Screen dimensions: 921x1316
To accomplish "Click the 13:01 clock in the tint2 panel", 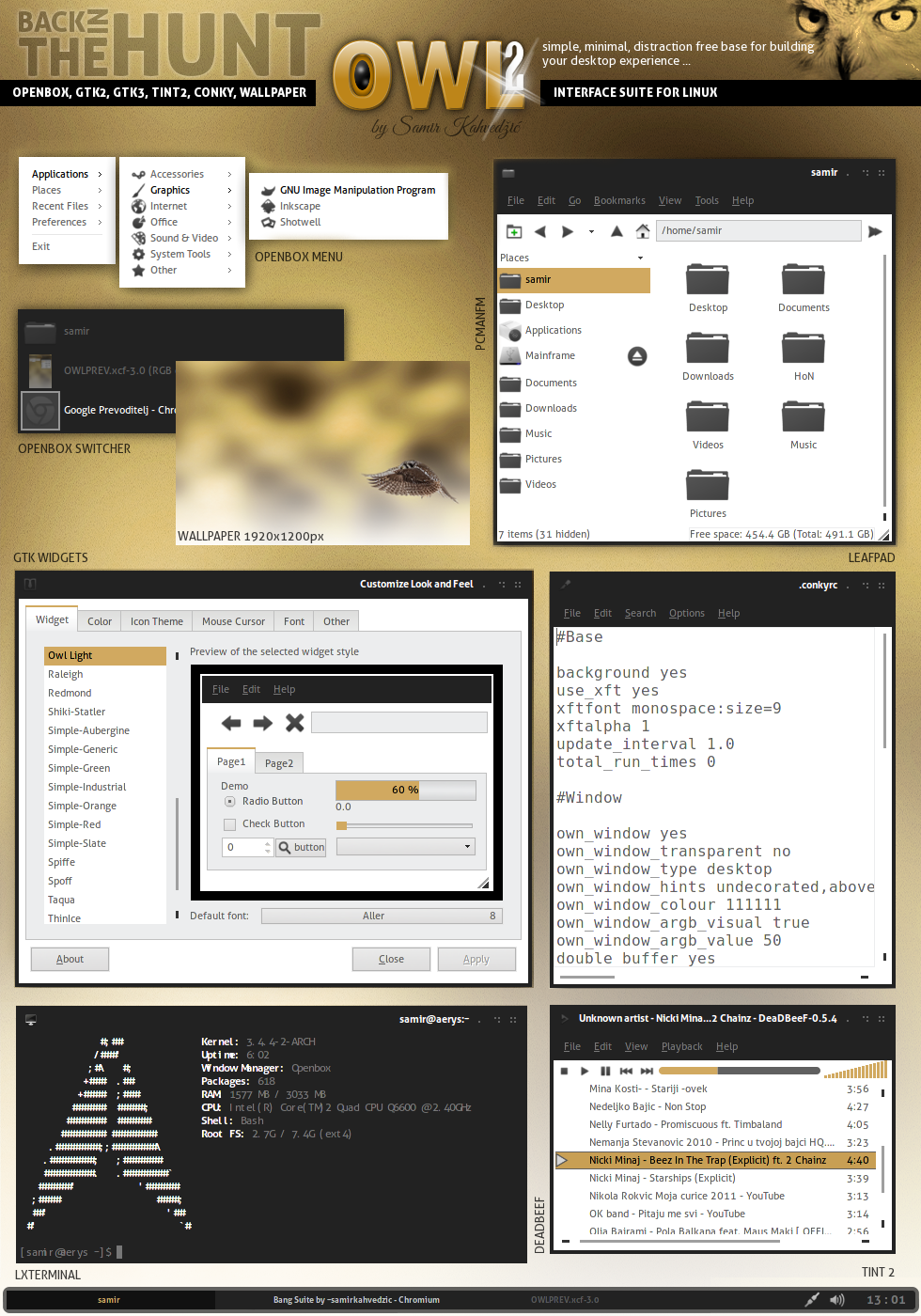I will 886,1300.
